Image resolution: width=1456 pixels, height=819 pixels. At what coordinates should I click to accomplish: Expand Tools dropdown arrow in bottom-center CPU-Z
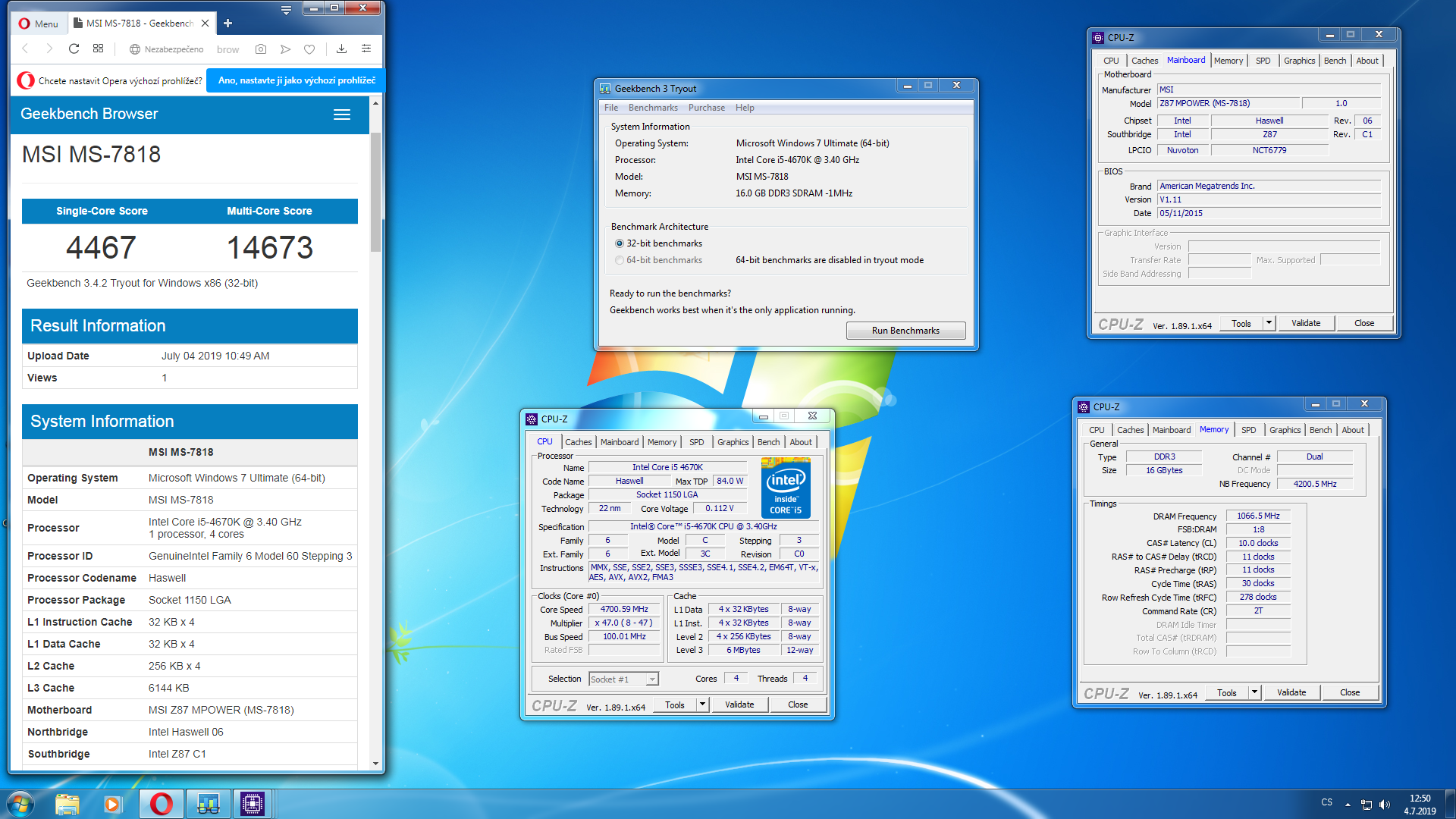pyautogui.click(x=702, y=705)
